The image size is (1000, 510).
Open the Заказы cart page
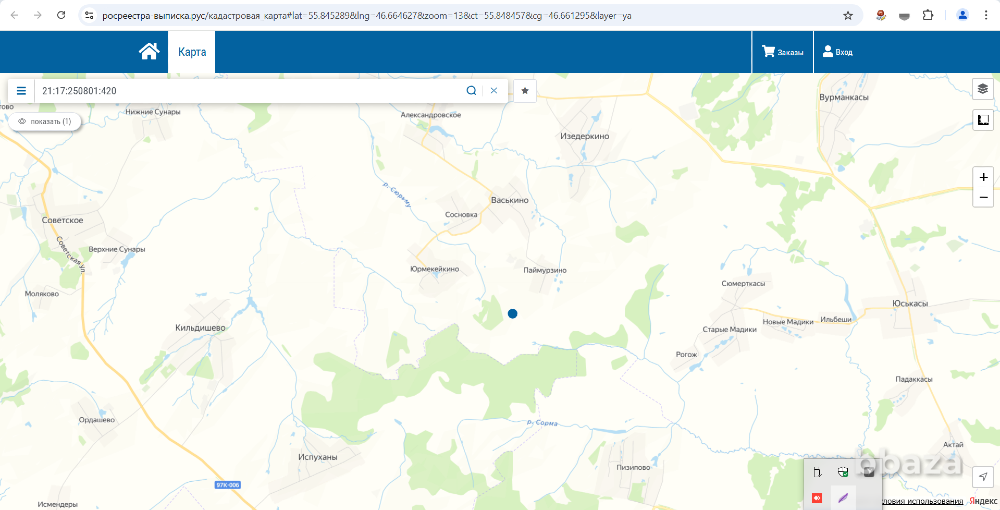(x=782, y=52)
